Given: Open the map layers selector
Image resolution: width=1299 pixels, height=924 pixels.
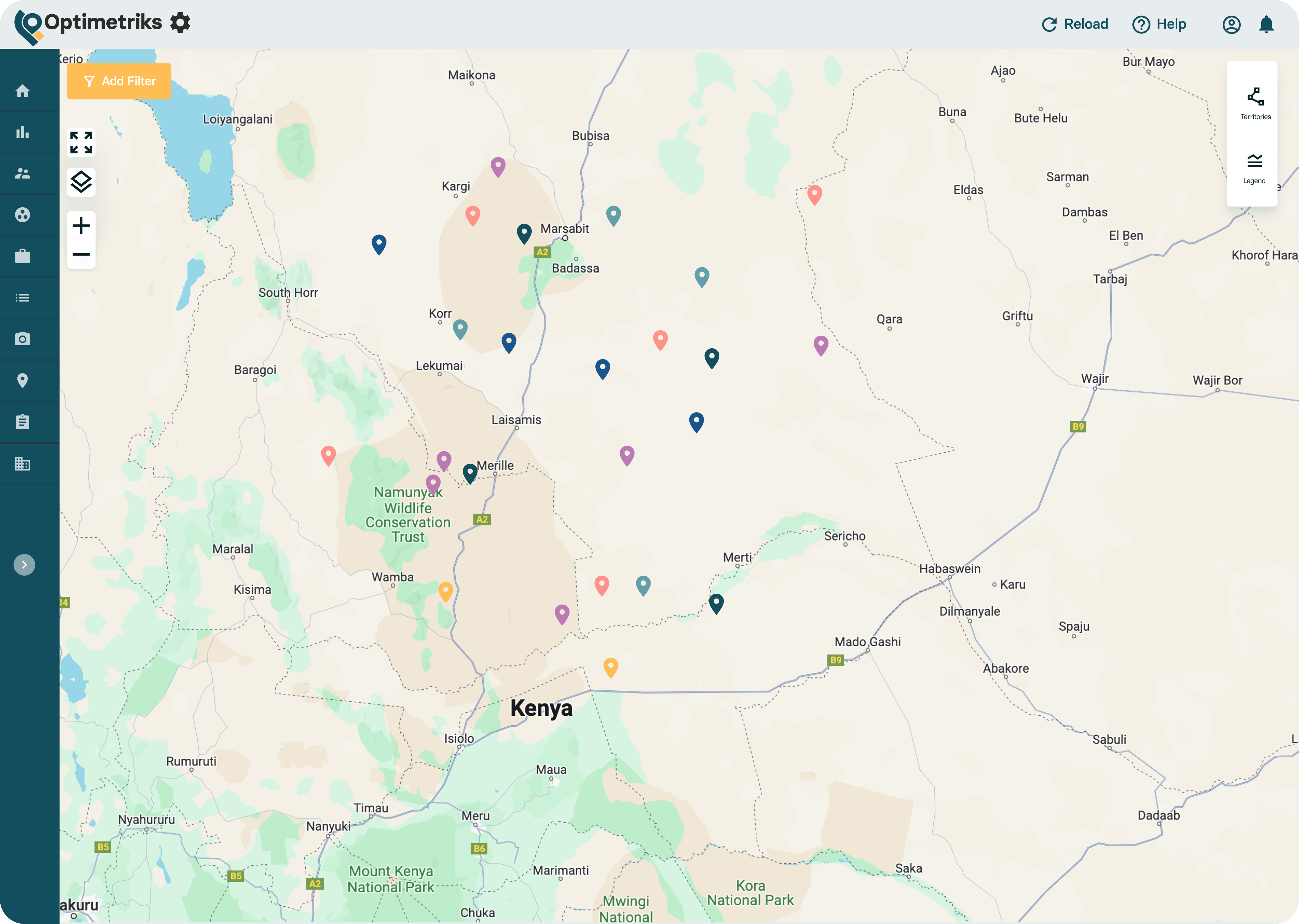Looking at the screenshot, I should 81,182.
